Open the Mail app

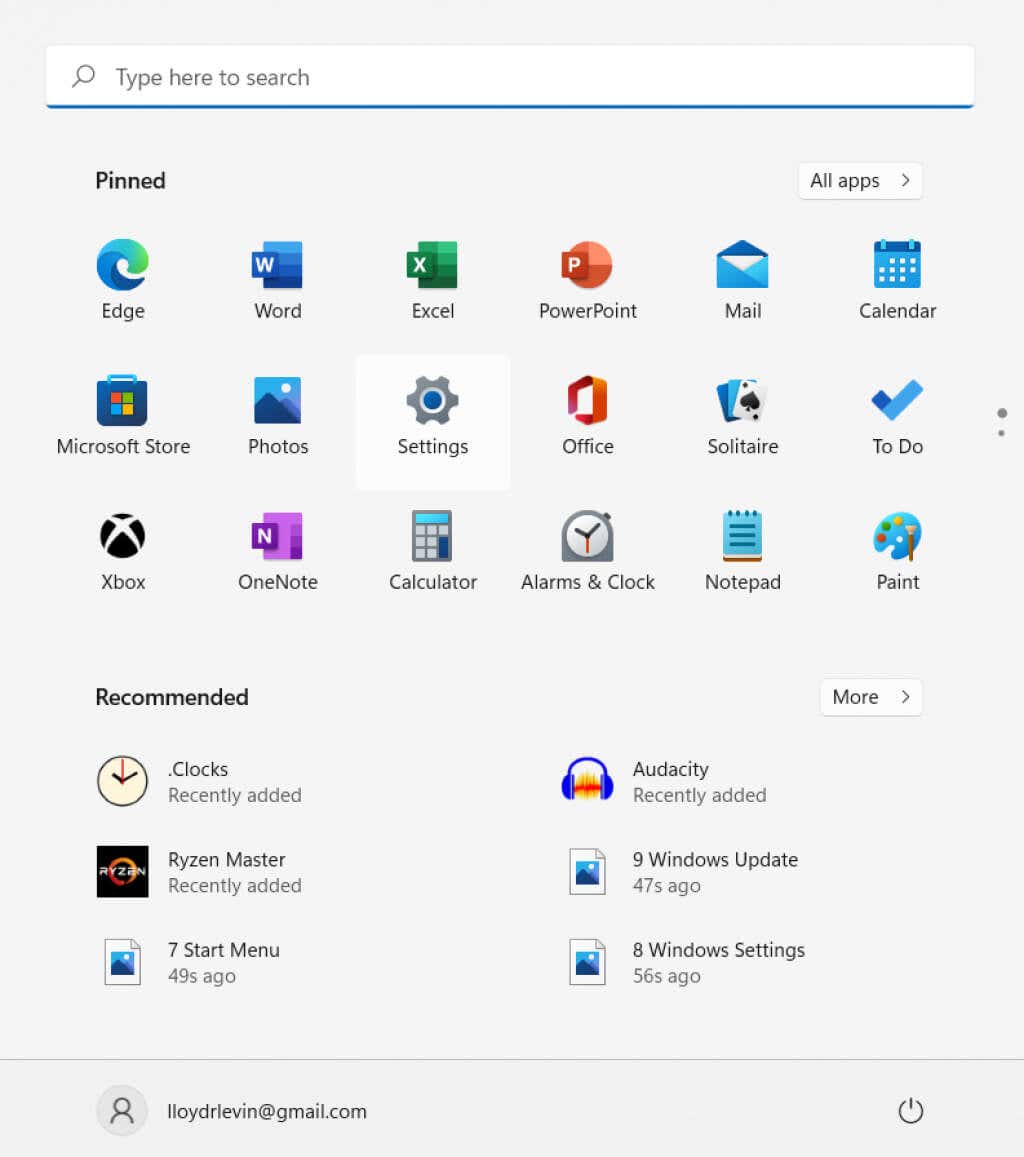(742, 279)
